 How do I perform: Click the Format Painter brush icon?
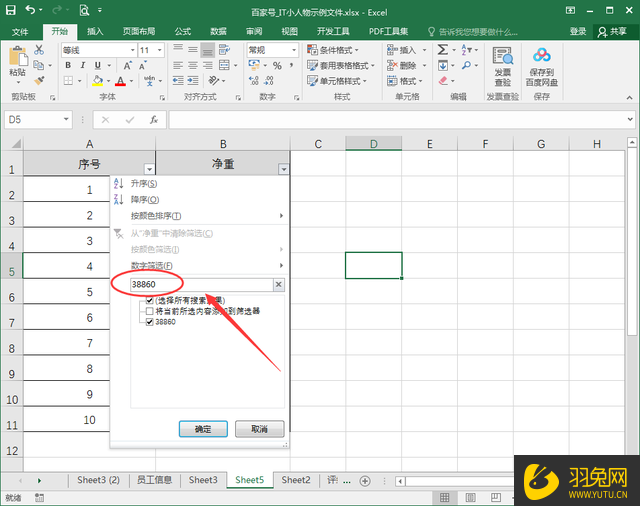coord(39,80)
